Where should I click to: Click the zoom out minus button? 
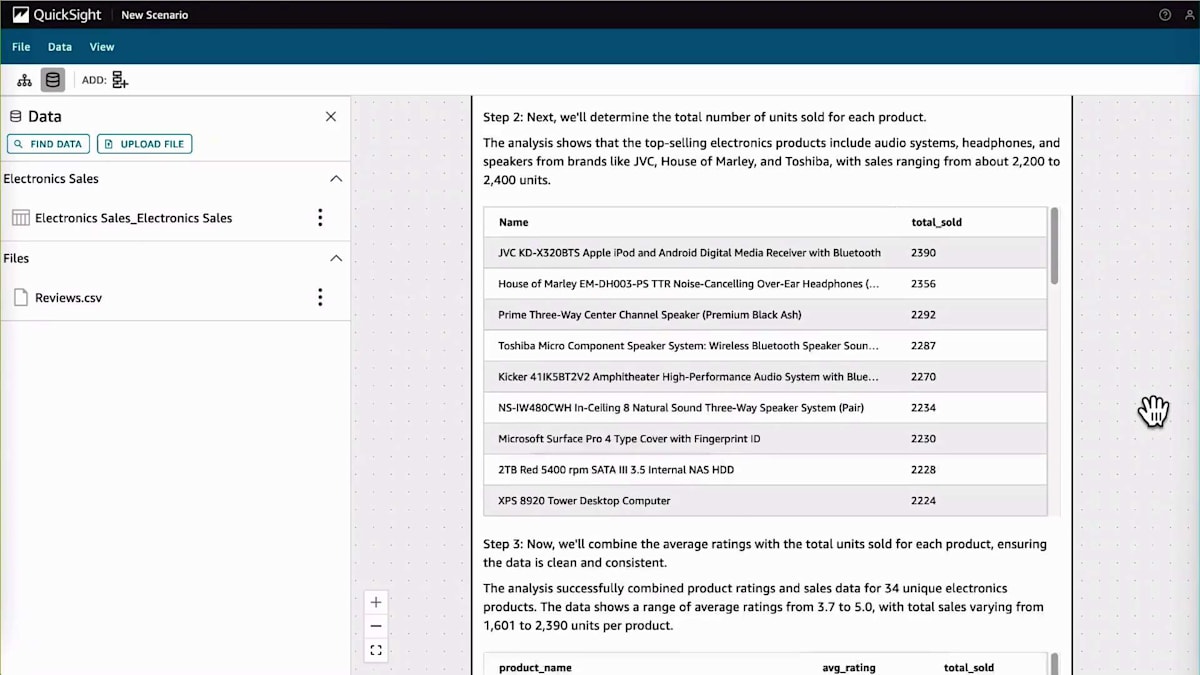pyautogui.click(x=376, y=626)
